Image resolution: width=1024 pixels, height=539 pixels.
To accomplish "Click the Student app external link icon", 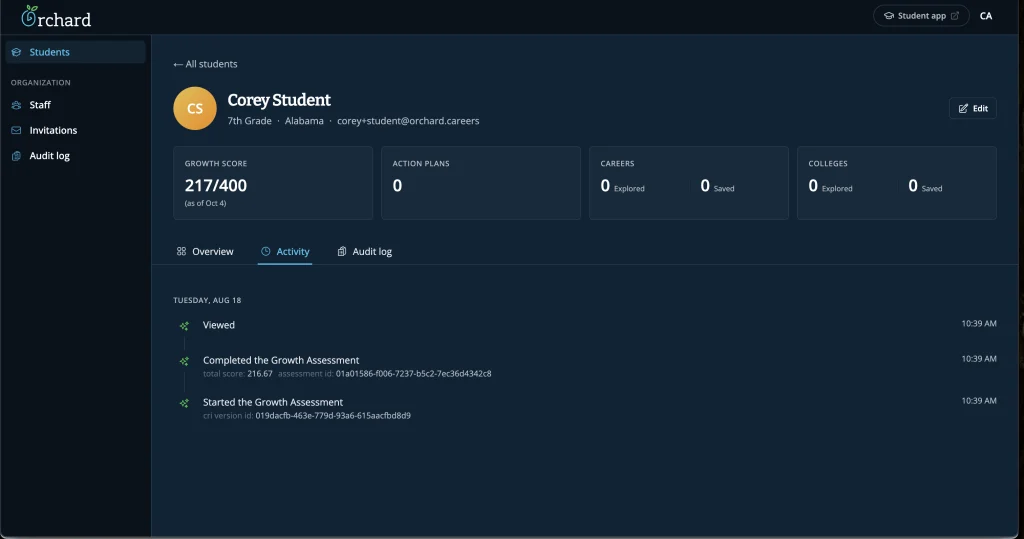I will tap(955, 16).
